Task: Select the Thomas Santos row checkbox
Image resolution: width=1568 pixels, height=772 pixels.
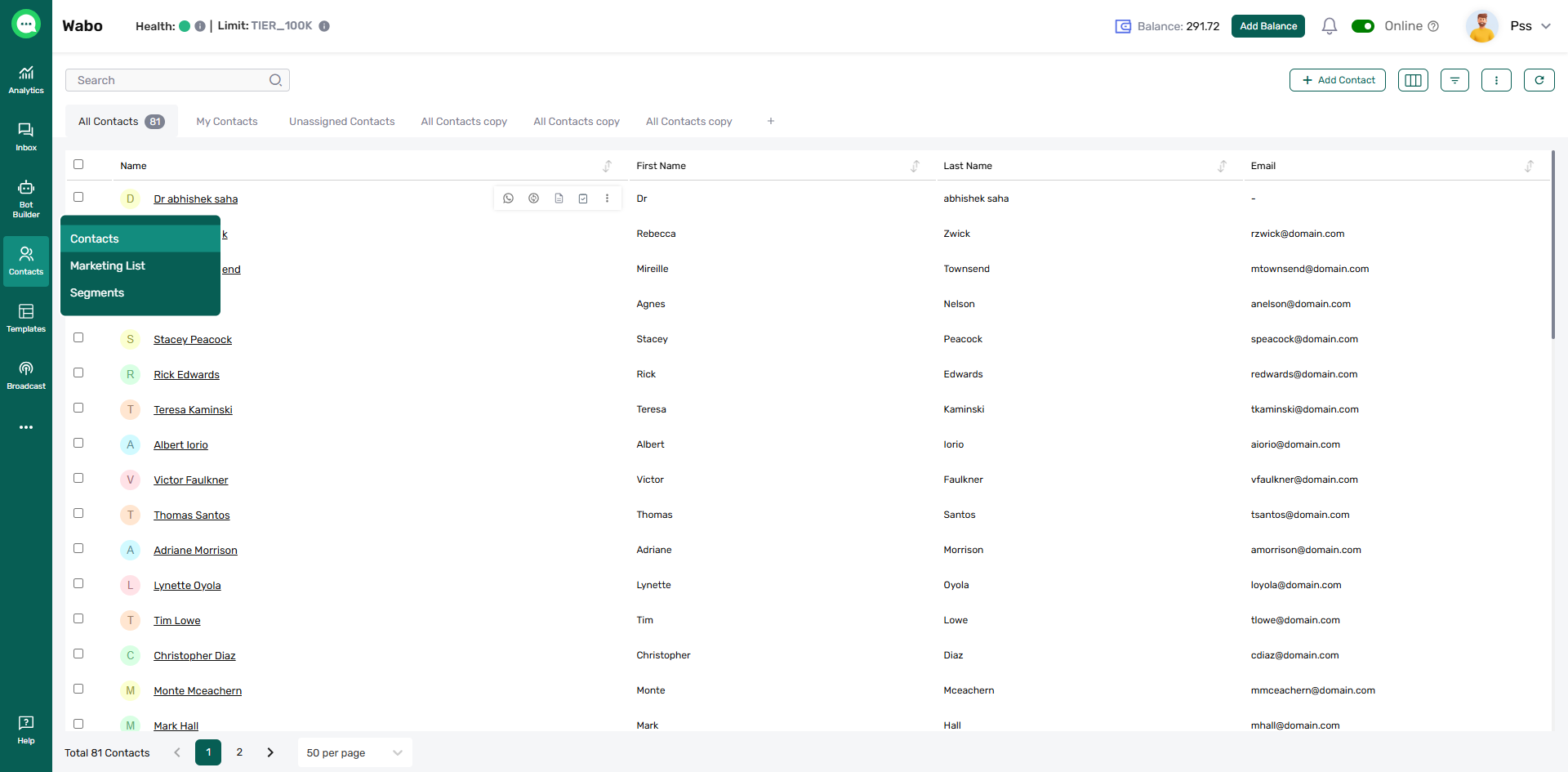Action: click(x=78, y=513)
